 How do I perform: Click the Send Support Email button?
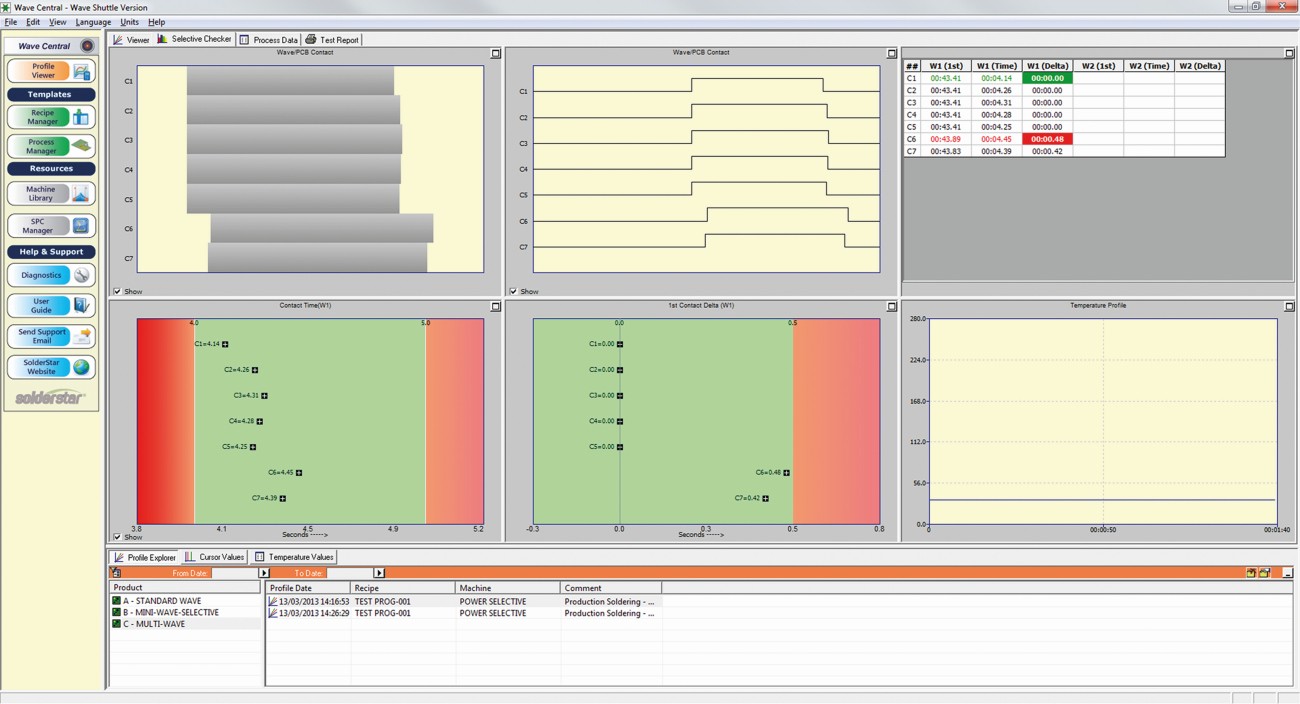[51, 336]
